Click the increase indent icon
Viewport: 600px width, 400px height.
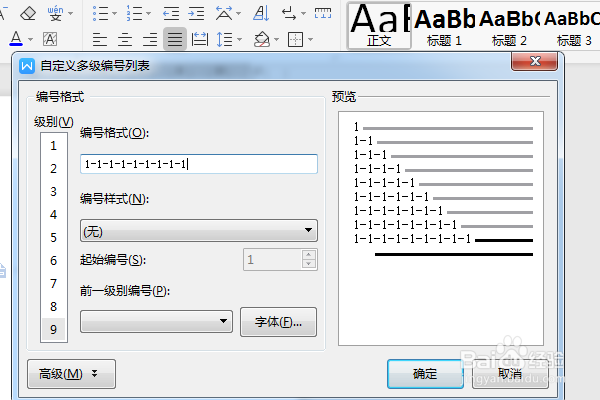coord(196,14)
